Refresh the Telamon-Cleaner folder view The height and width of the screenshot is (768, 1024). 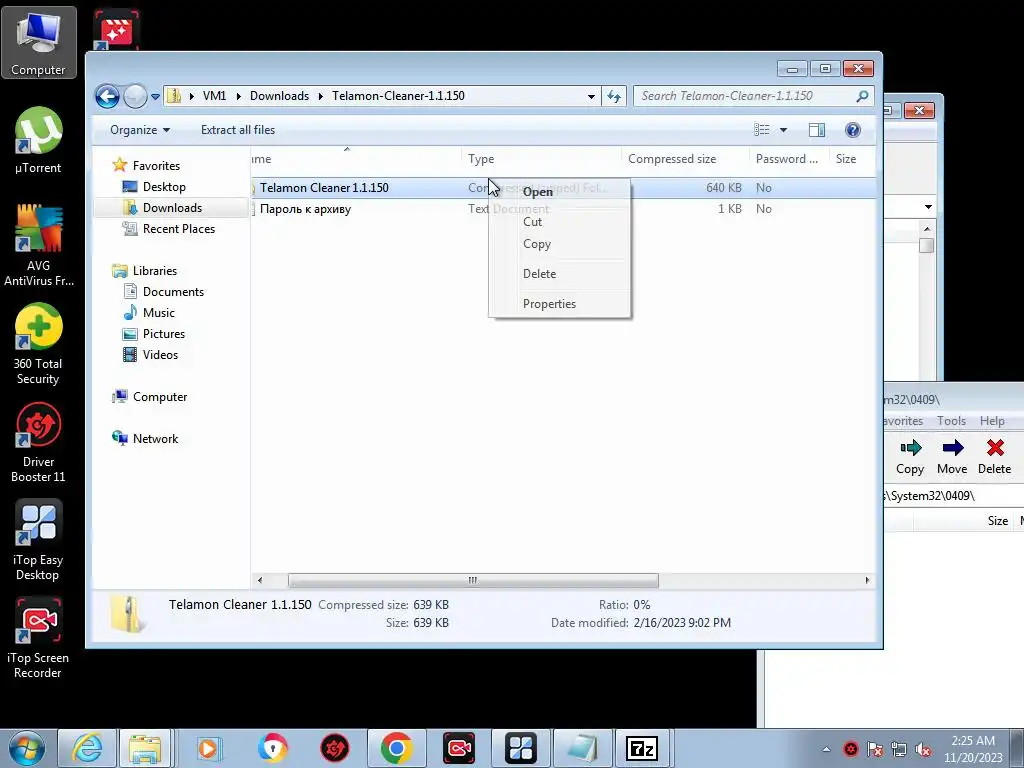pos(614,96)
